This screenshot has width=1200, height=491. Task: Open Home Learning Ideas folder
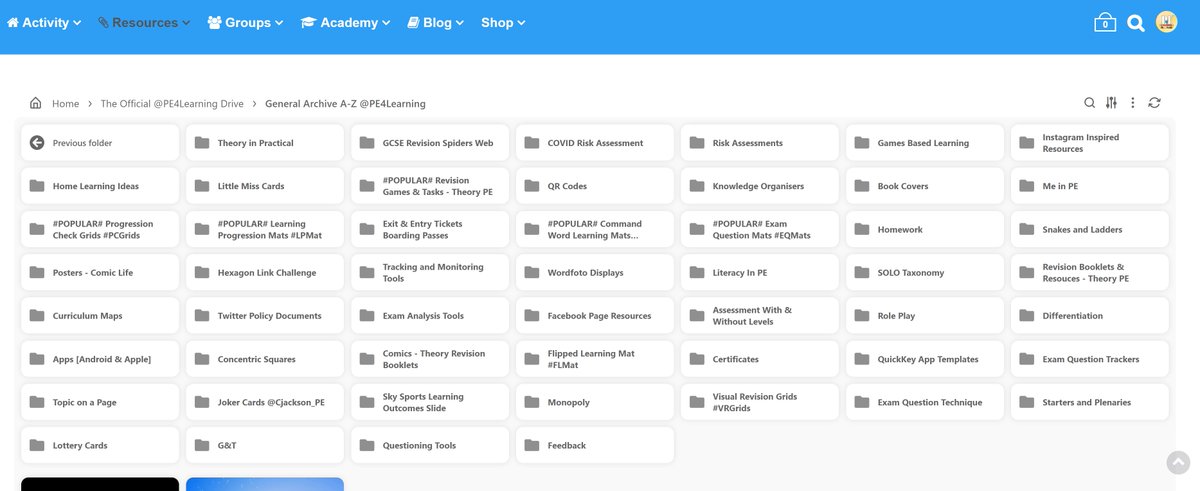(x=100, y=186)
